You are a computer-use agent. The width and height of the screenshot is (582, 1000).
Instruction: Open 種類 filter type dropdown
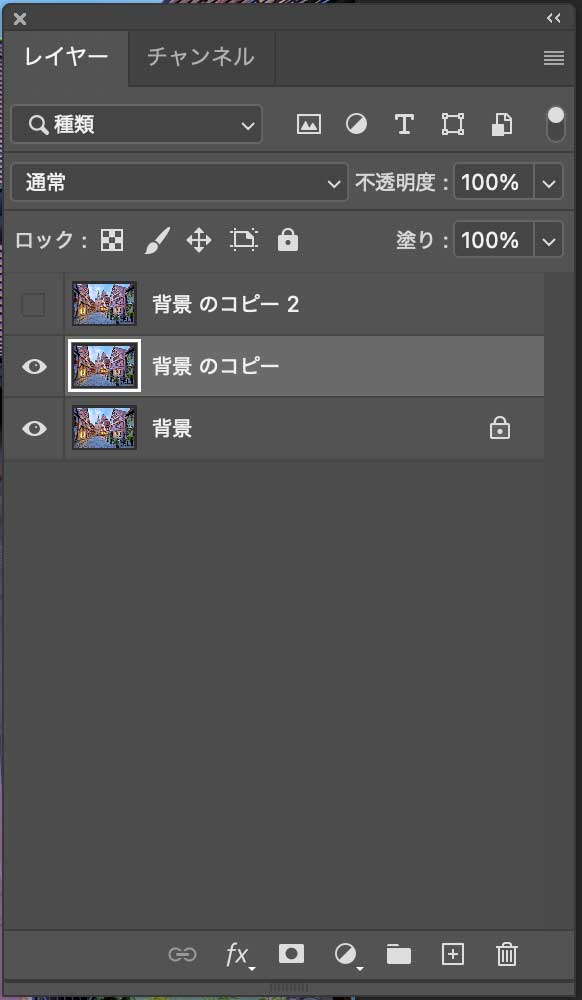(x=136, y=124)
